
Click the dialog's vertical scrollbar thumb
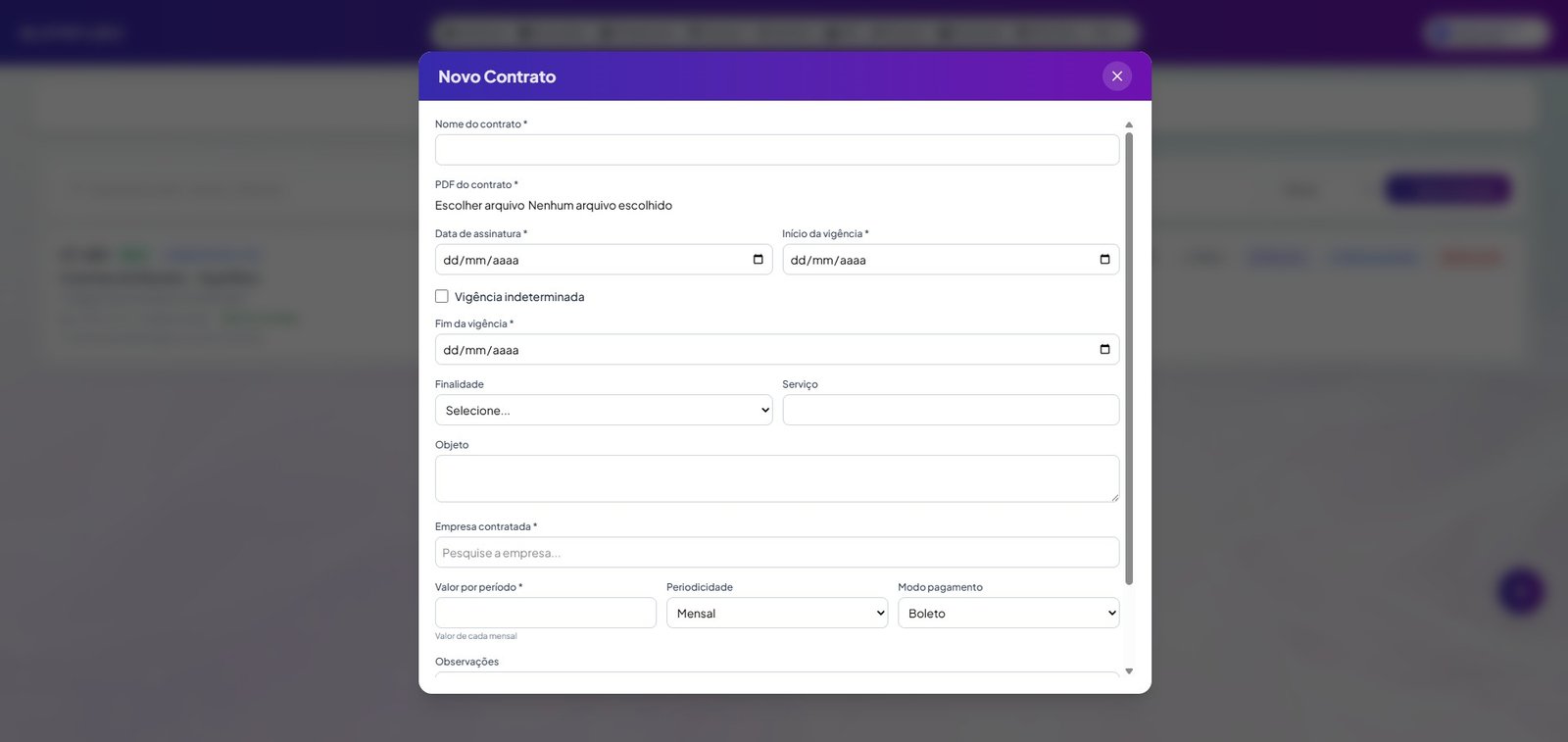pyautogui.click(x=1129, y=359)
